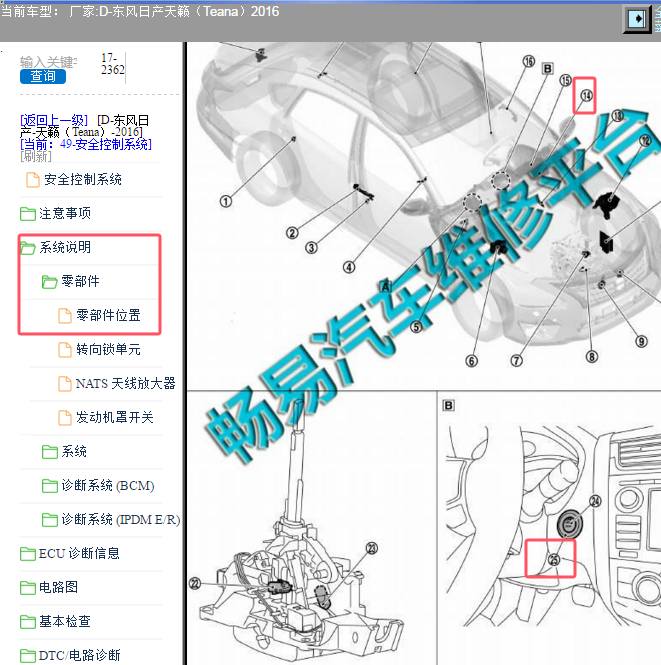This screenshot has height=665, width=661.
Task: Expand the ECU 诊断信息 folder
Action: tap(79, 553)
